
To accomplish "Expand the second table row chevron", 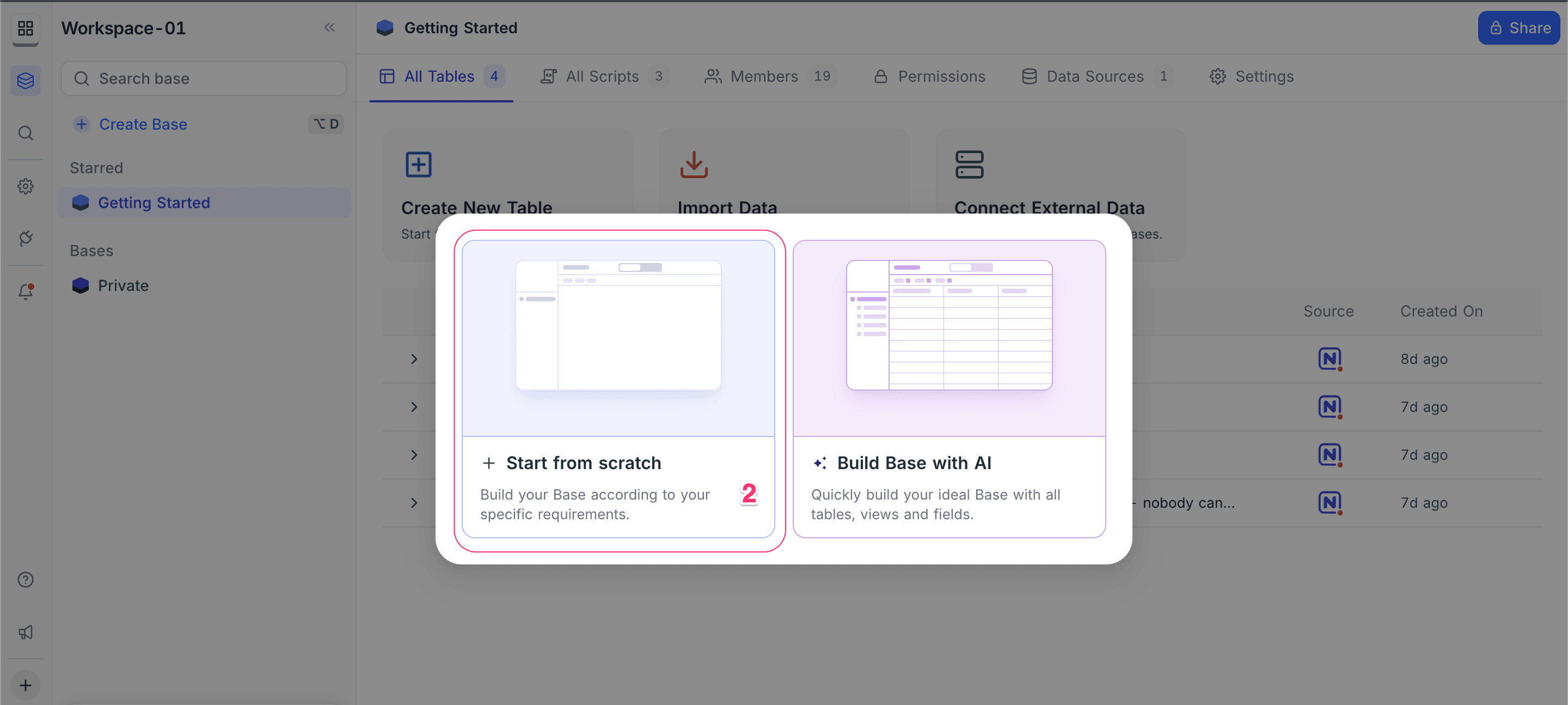I will (414, 406).
